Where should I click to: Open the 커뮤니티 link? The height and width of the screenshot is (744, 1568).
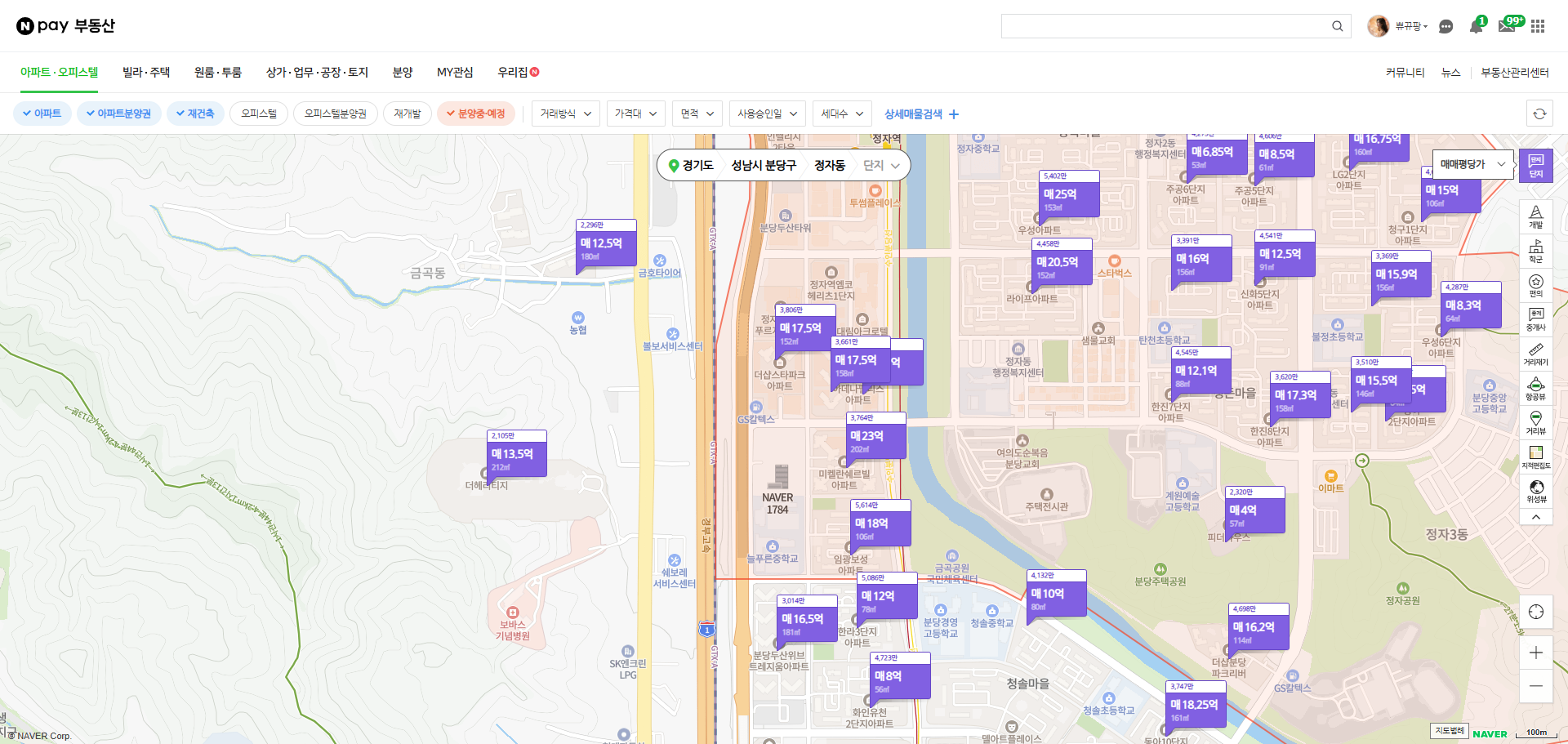click(x=1405, y=73)
